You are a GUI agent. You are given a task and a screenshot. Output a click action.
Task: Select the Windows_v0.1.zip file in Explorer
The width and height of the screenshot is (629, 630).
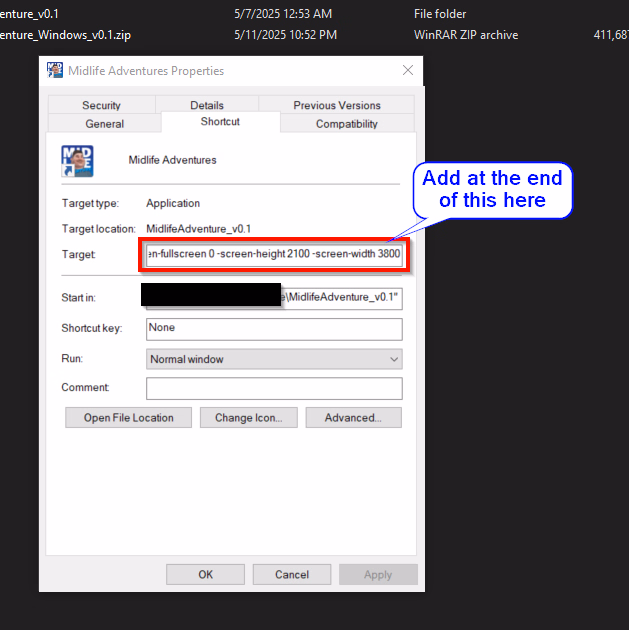click(65, 35)
